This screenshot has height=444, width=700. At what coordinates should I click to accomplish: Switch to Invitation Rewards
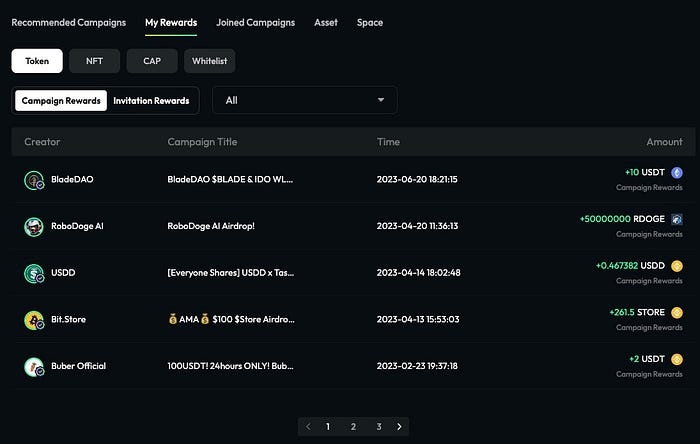coord(153,101)
